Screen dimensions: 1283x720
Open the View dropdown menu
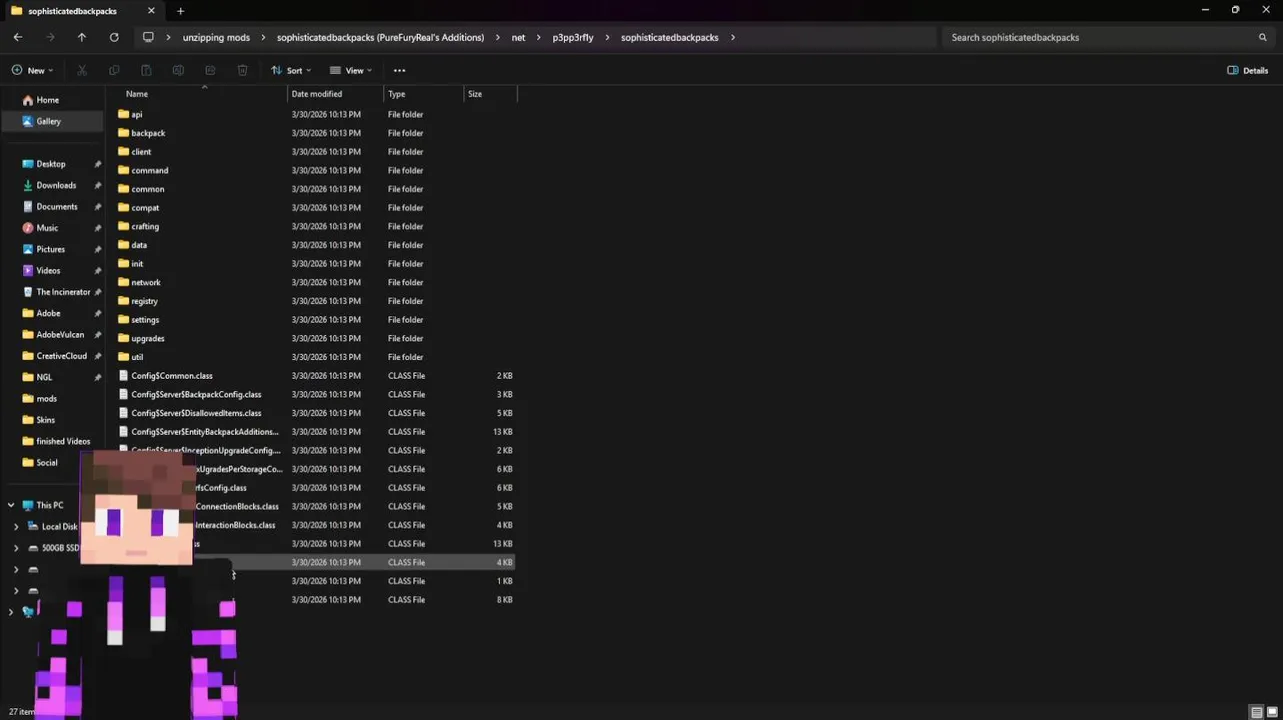(351, 70)
